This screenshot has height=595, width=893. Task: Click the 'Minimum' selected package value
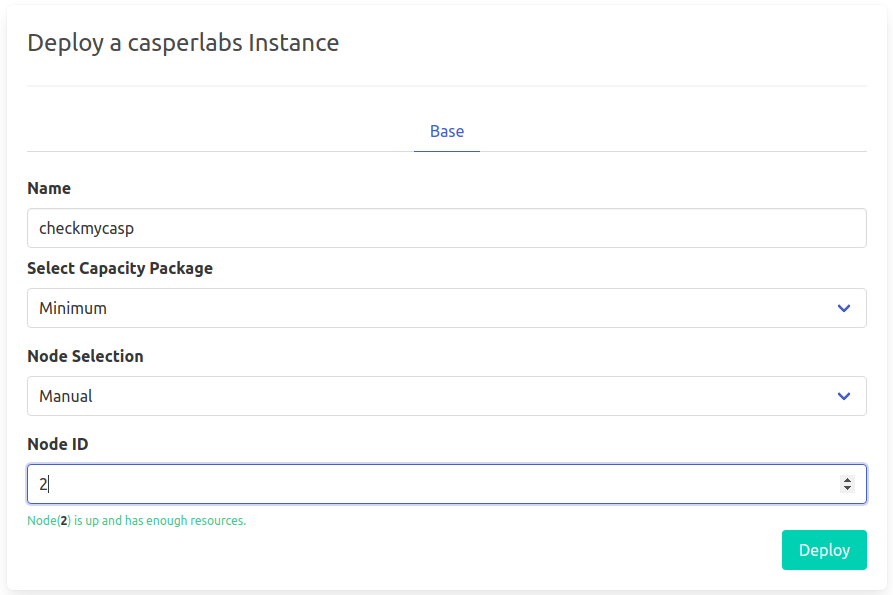coord(73,308)
